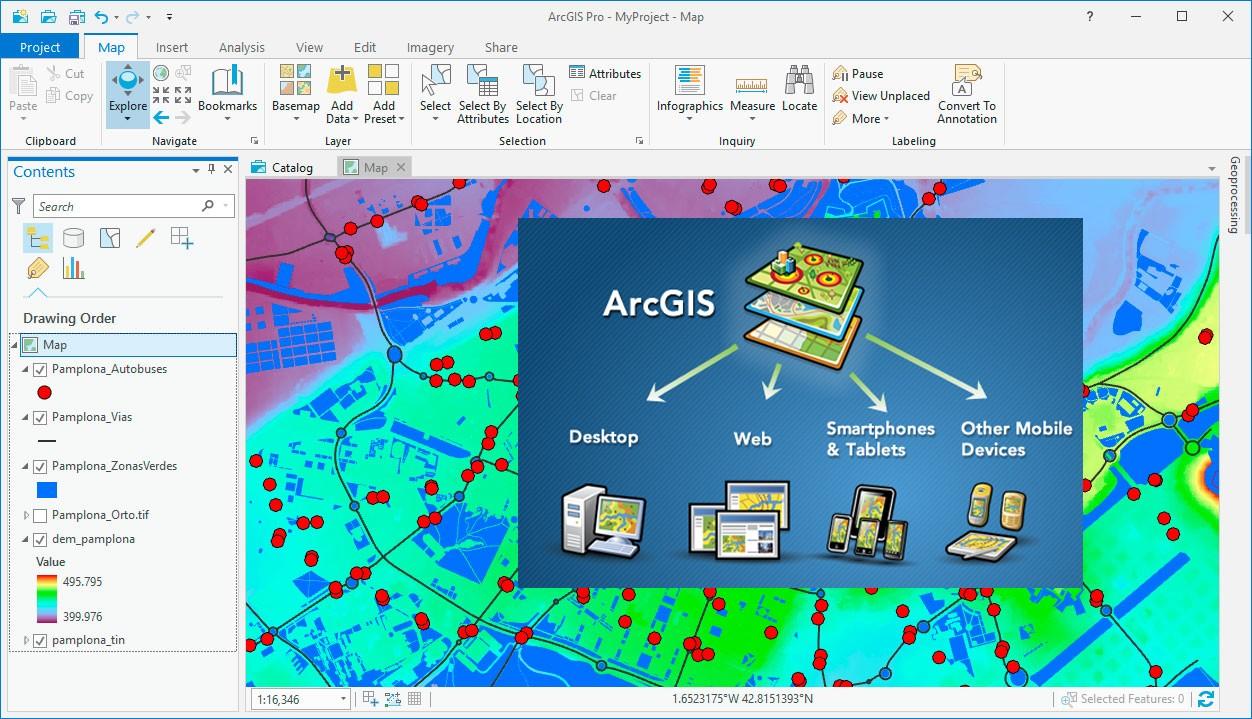This screenshot has width=1252, height=719.
Task: Click the dem_pamplona color ramp
Action: point(46,598)
